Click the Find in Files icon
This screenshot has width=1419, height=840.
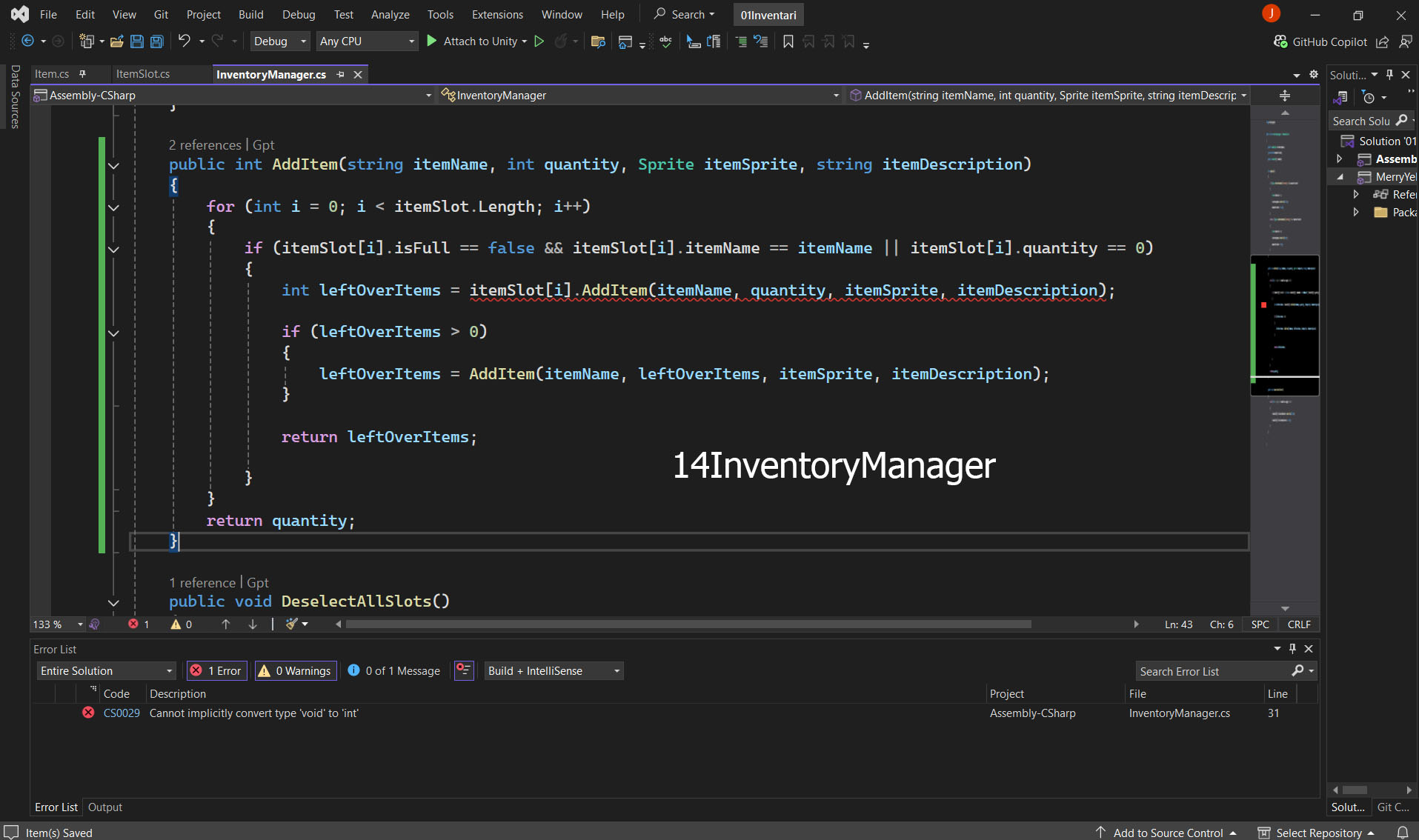click(598, 41)
